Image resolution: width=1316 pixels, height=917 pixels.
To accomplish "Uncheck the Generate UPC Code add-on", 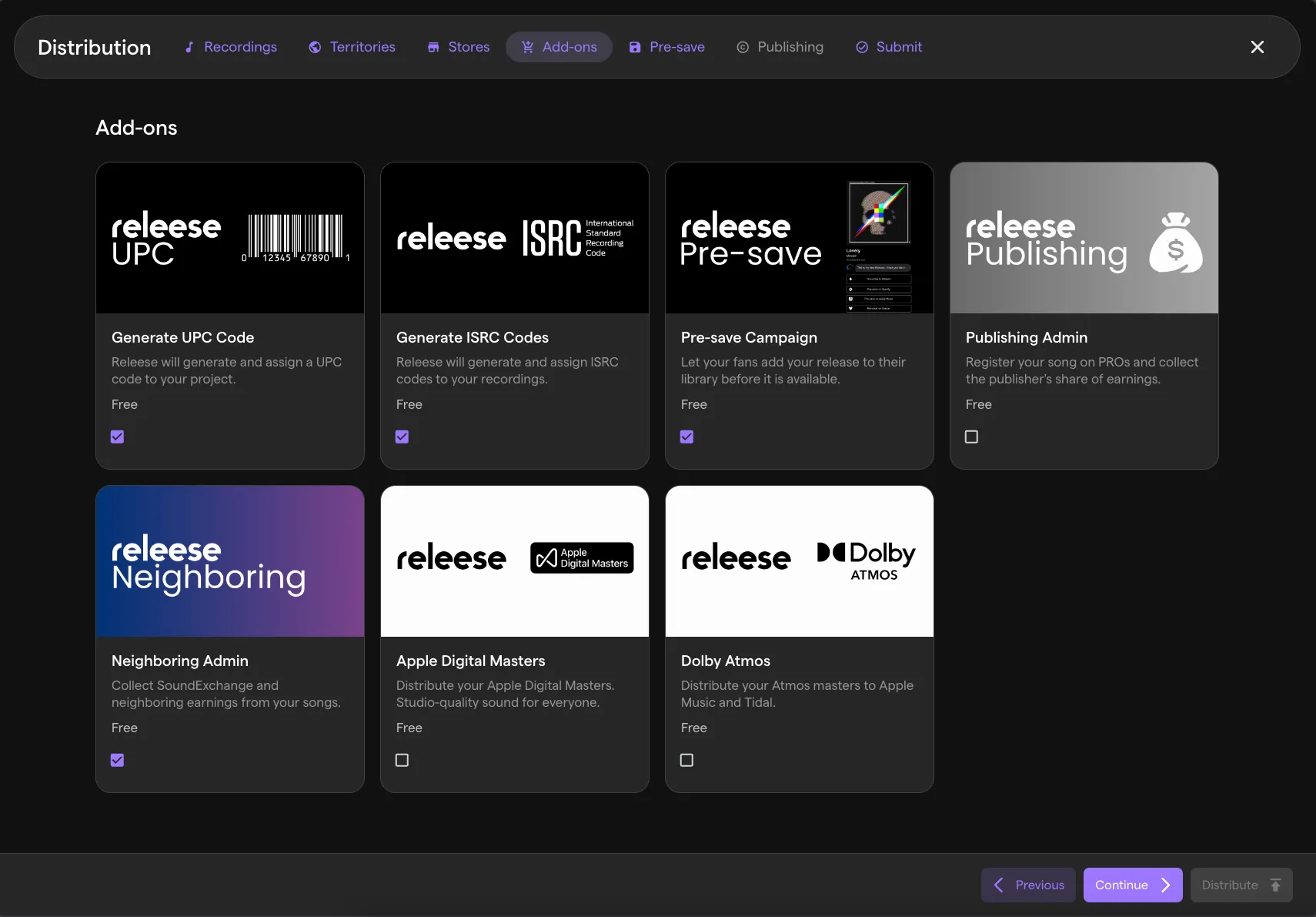I will pos(117,437).
